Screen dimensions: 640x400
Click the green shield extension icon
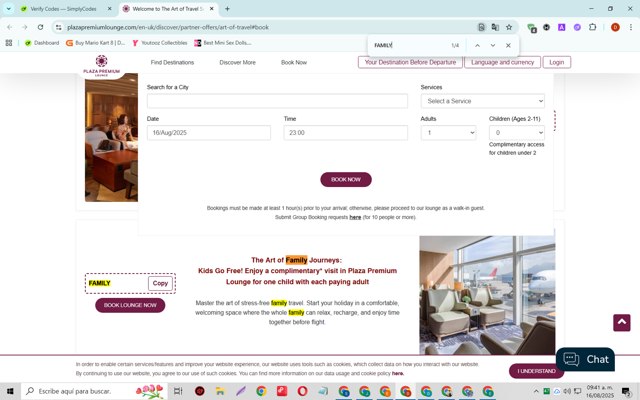click(x=531, y=28)
